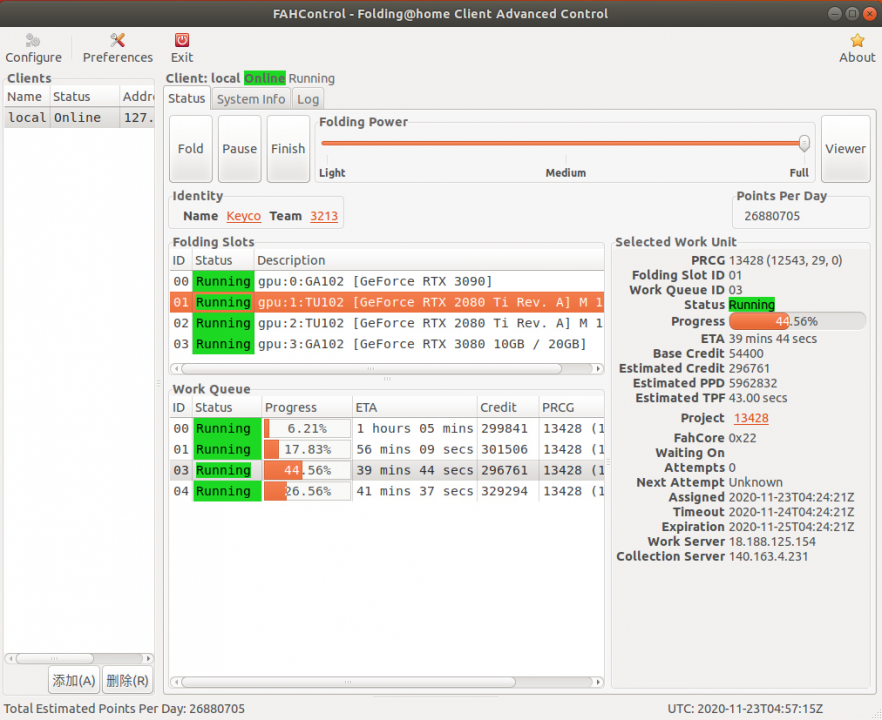This screenshot has height=720, width=882.
Task: Click Work Queue ETA column header
Action: 415,407
